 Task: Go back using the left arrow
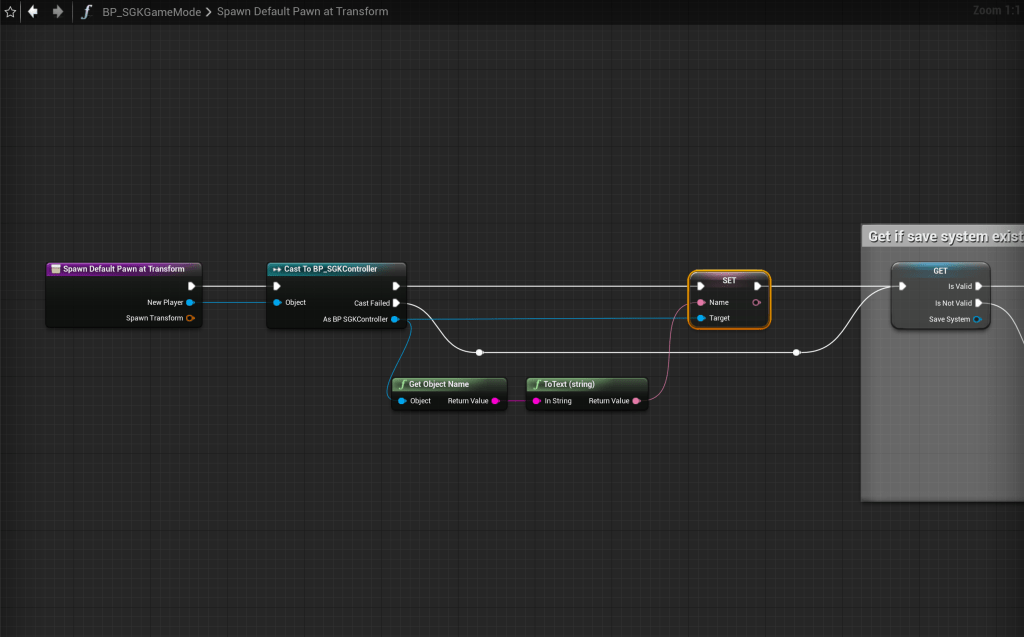(x=33, y=12)
